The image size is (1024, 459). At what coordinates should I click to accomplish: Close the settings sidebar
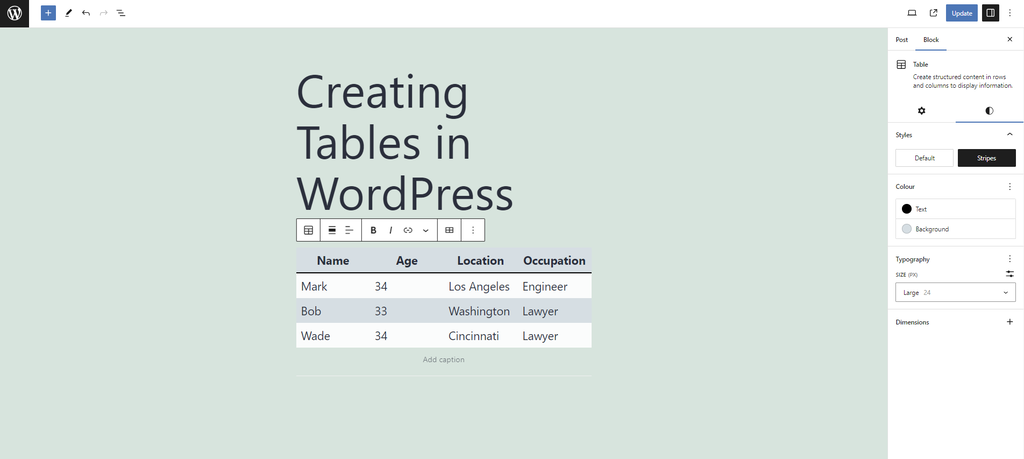[x=1010, y=40]
